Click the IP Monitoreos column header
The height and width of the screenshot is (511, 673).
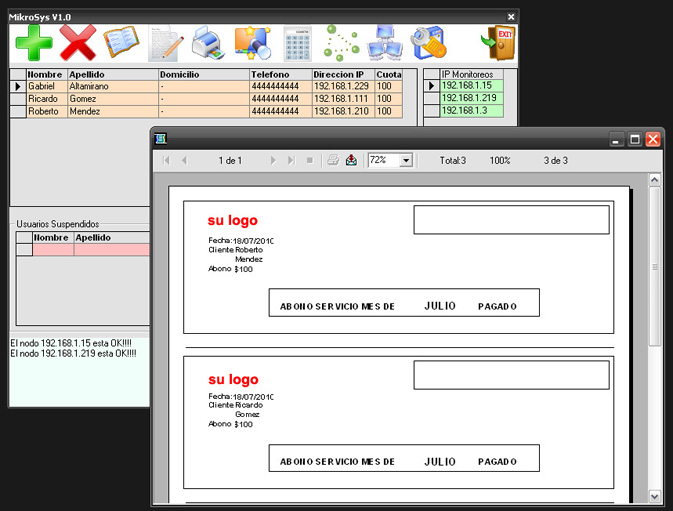[x=471, y=75]
